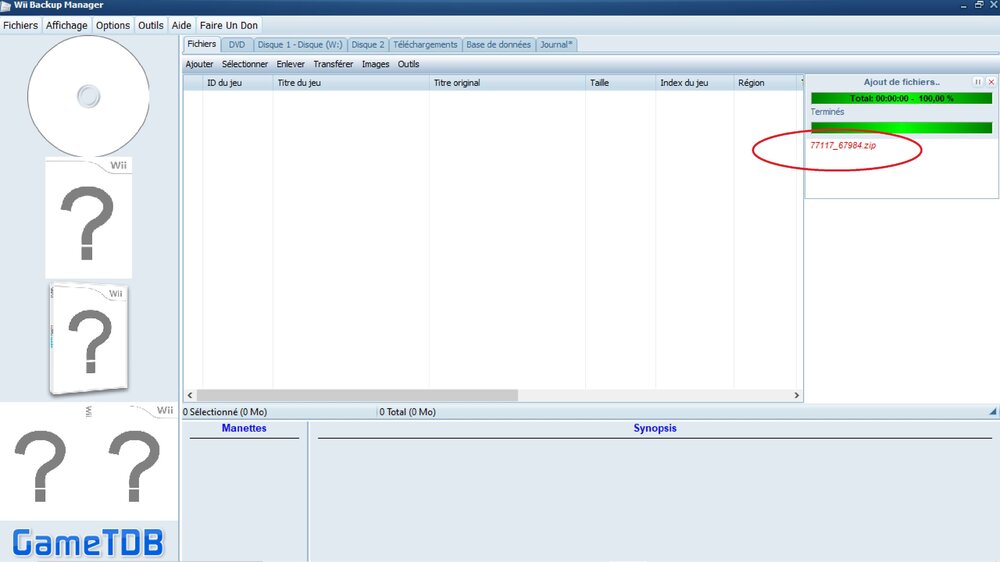Viewport: 1000px width, 562px height.
Task: Click the 3D box cover placeholder
Action: tap(89, 340)
